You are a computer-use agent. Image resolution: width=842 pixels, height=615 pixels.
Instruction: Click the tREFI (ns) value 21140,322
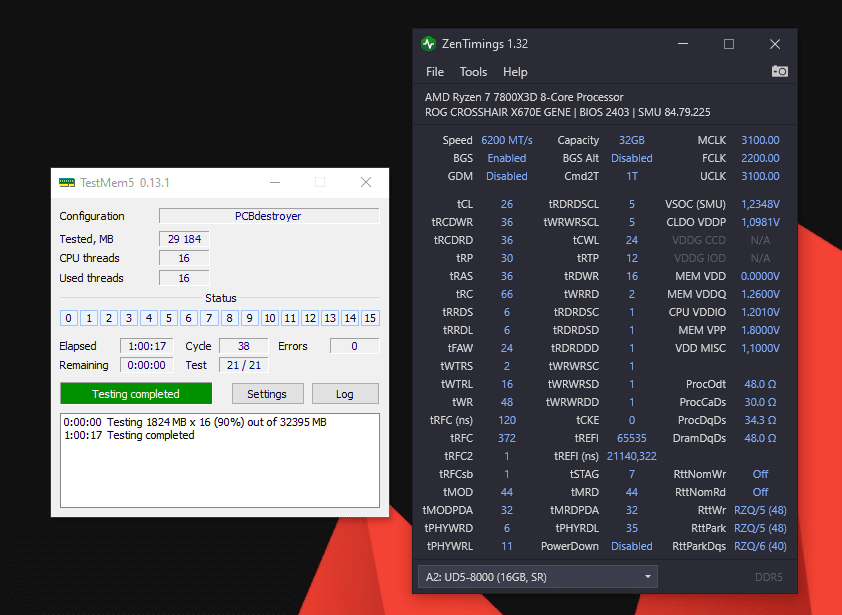pos(632,456)
